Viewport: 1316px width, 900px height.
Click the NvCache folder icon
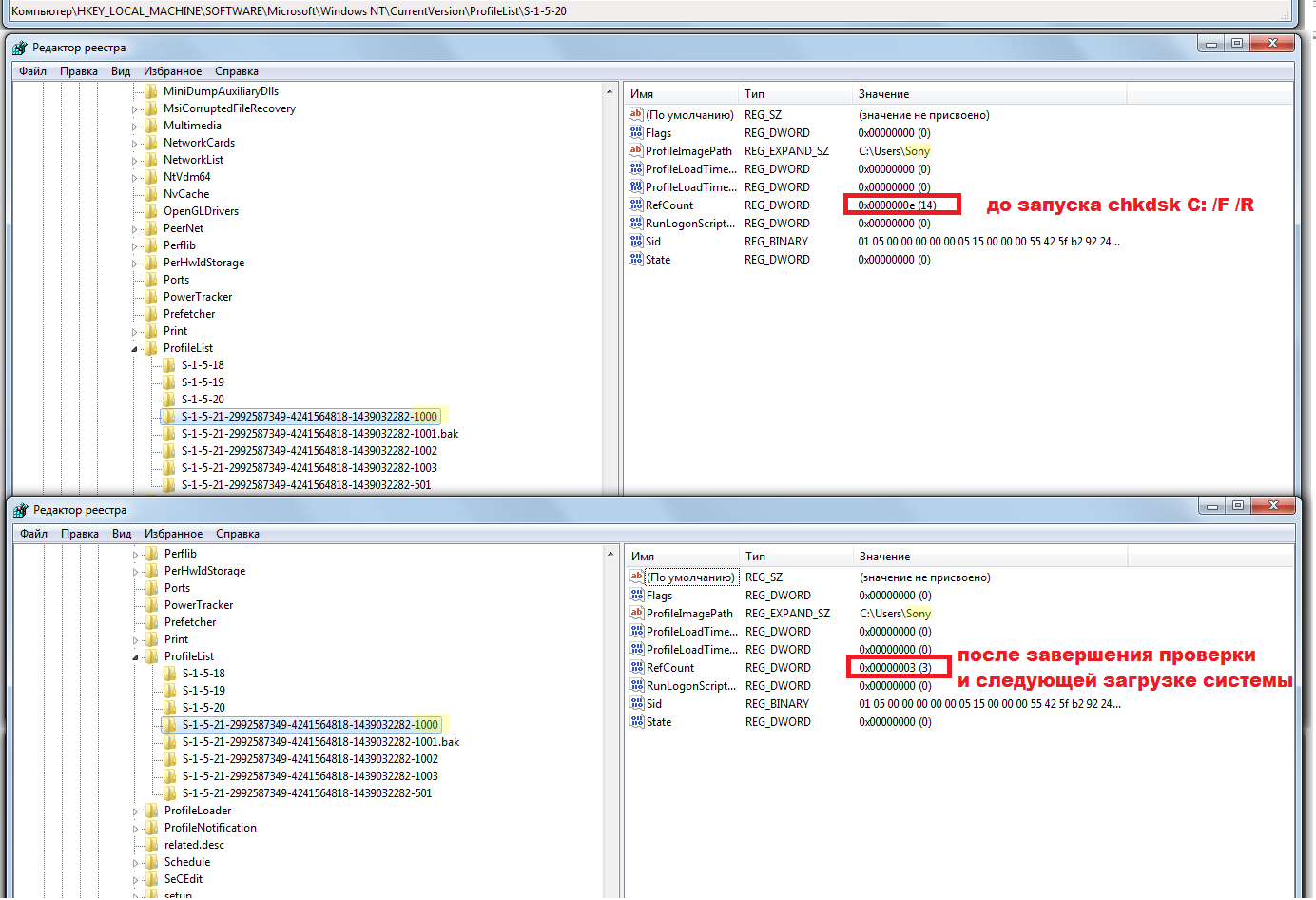coord(151,194)
